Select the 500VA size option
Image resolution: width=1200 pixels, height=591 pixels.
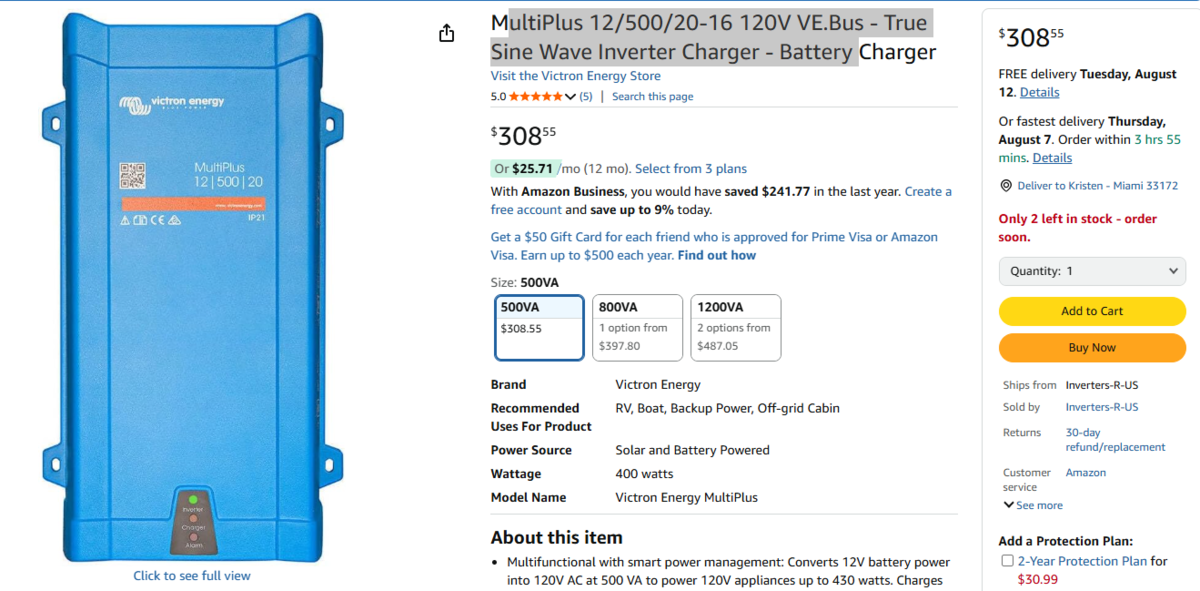(x=540, y=327)
